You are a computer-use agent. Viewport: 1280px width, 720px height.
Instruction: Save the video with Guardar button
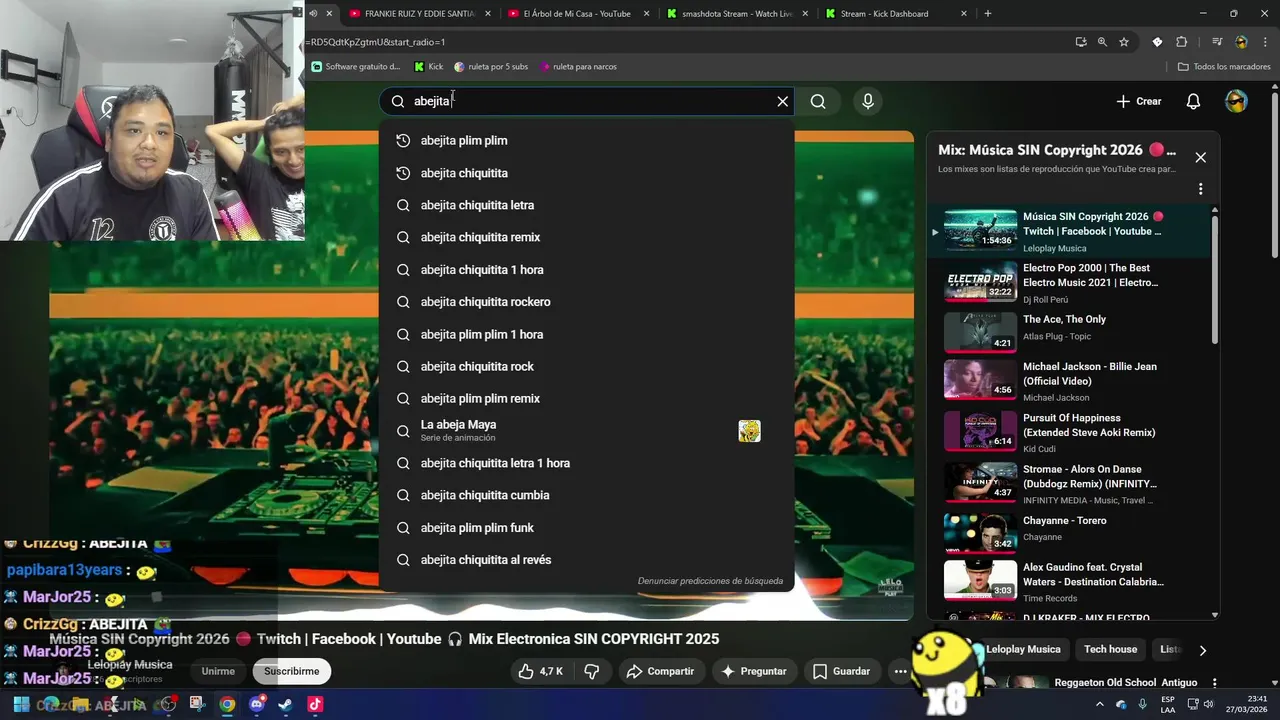841,671
